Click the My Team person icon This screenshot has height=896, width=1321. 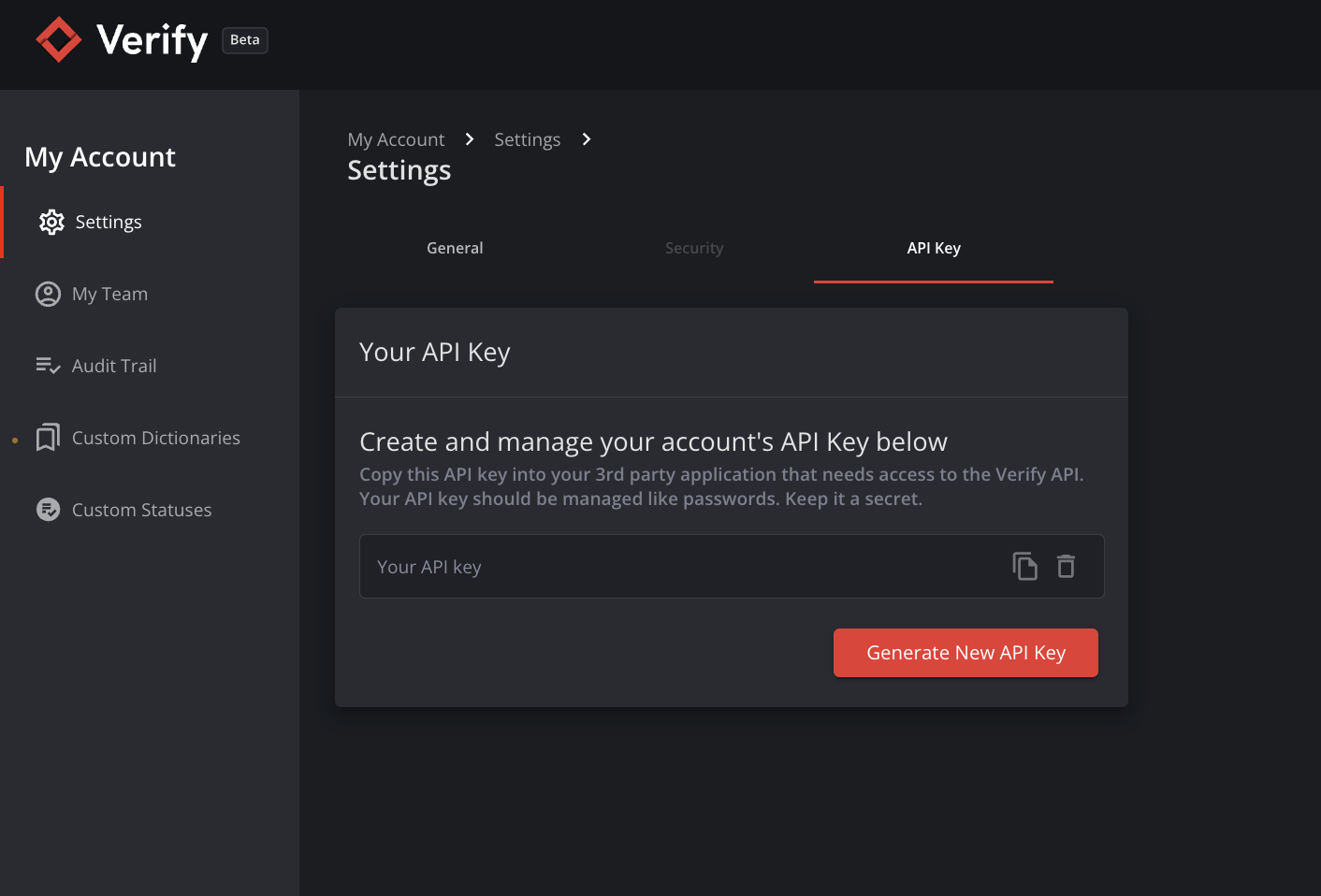click(48, 295)
